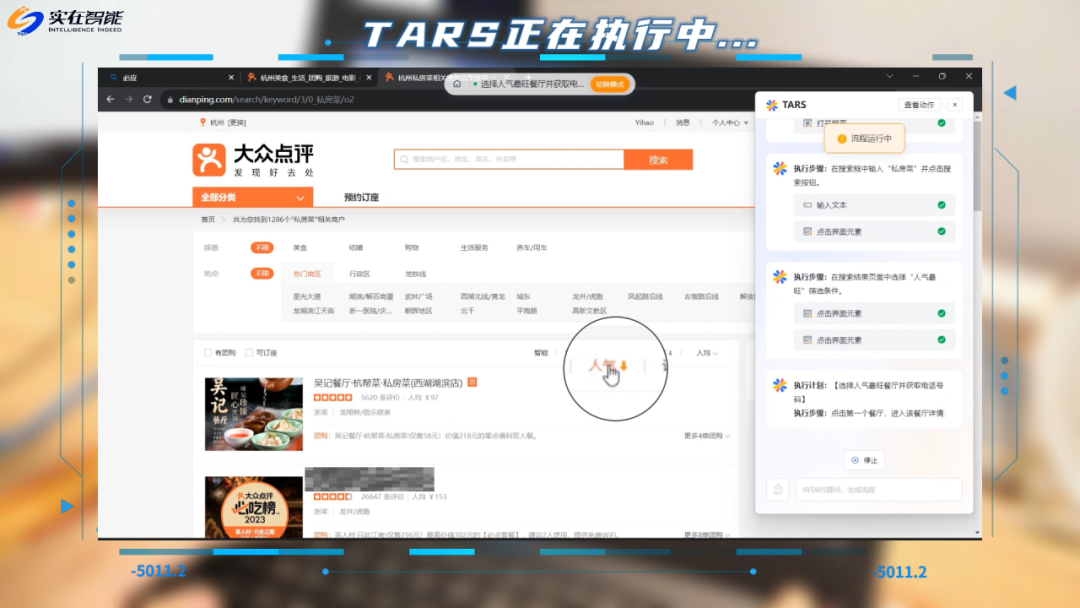The width and height of the screenshot is (1080, 608).
Task: Select the 龙井/虎跑 area filter
Action: (x=587, y=297)
